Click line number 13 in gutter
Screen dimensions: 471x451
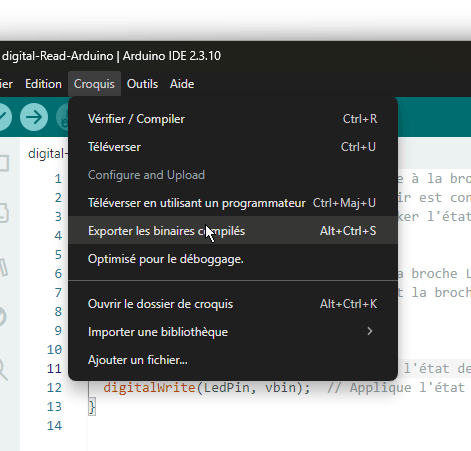(x=54, y=407)
